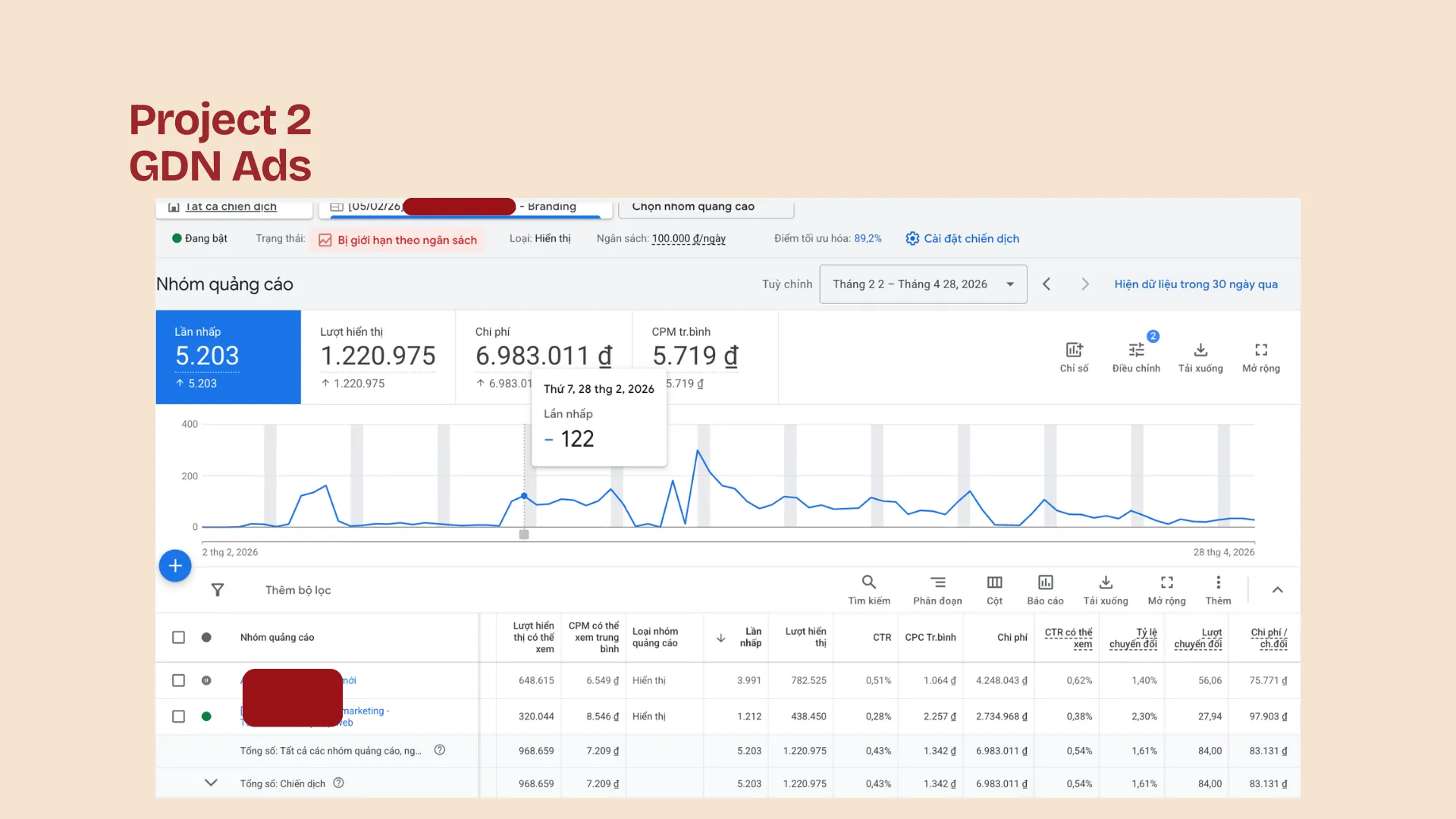
Task: Click Hiện dữ liệu trong 30 ngày qua link
Action: click(x=1196, y=284)
